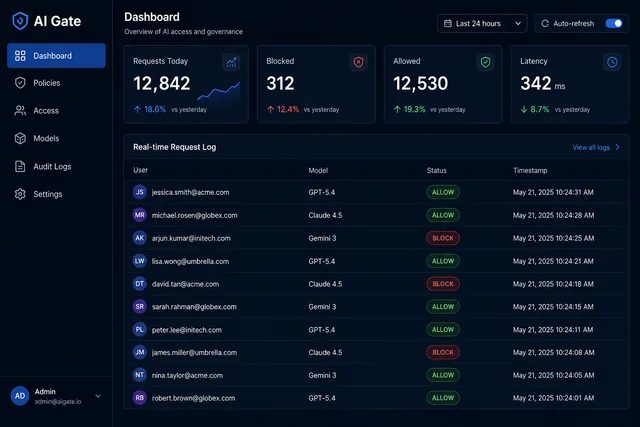Click the BLOCK status badge for arjun.kumar
This screenshot has width=640, height=427.
[443, 238]
